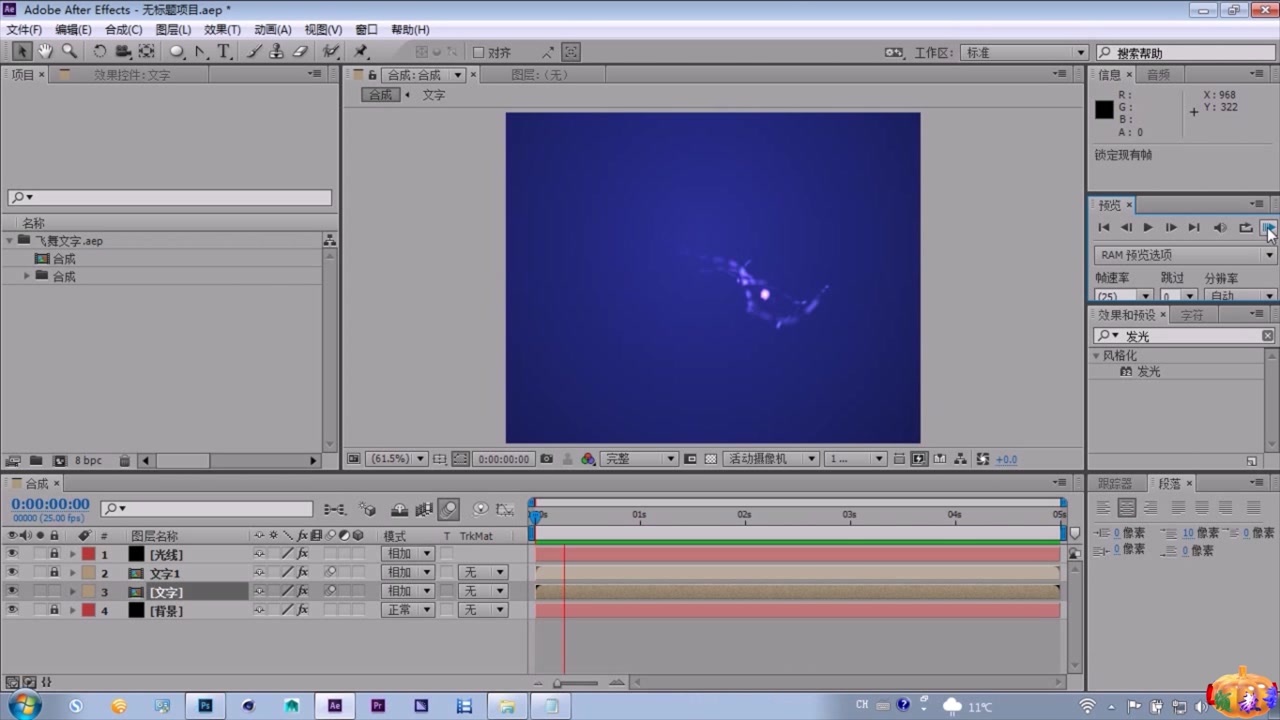Select the Roto Brush tool
The height and width of the screenshot is (720, 1280).
[x=331, y=52]
